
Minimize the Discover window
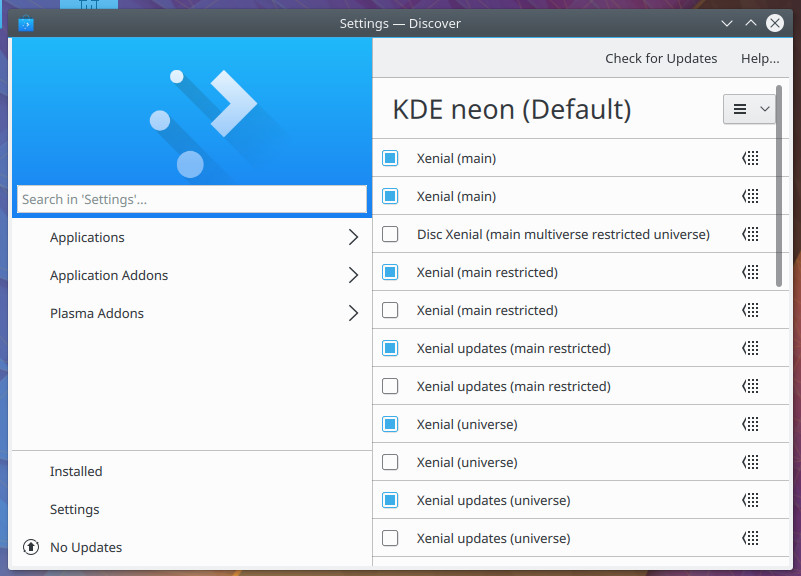726,23
